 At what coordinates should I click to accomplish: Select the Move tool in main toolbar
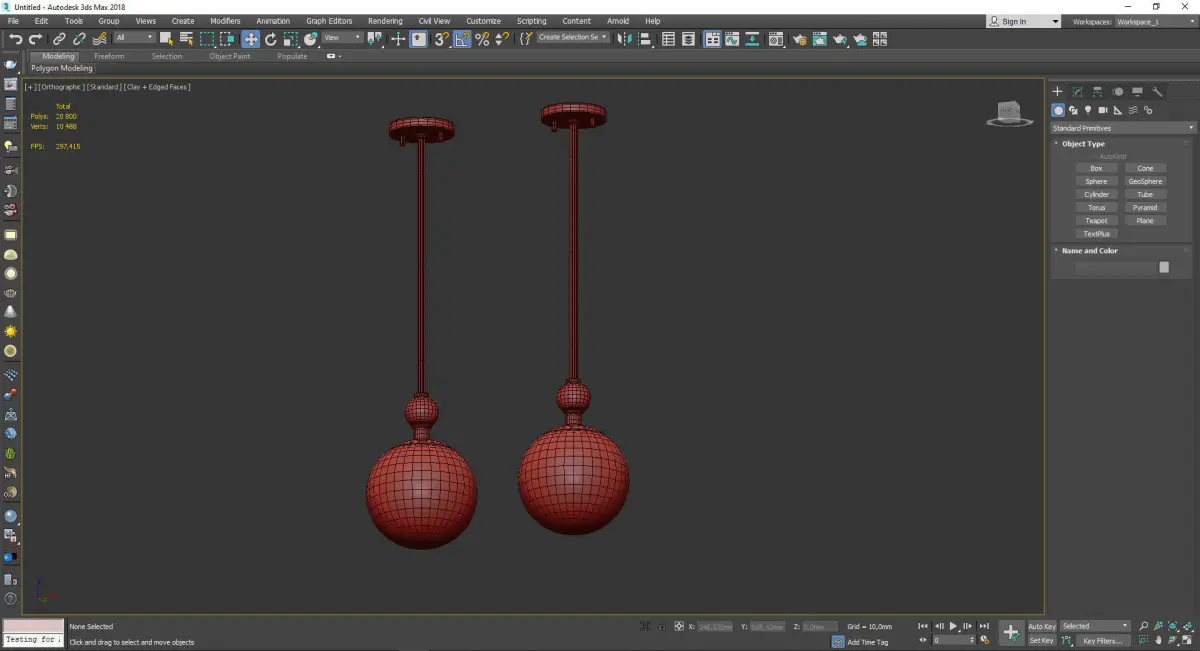[250, 39]
